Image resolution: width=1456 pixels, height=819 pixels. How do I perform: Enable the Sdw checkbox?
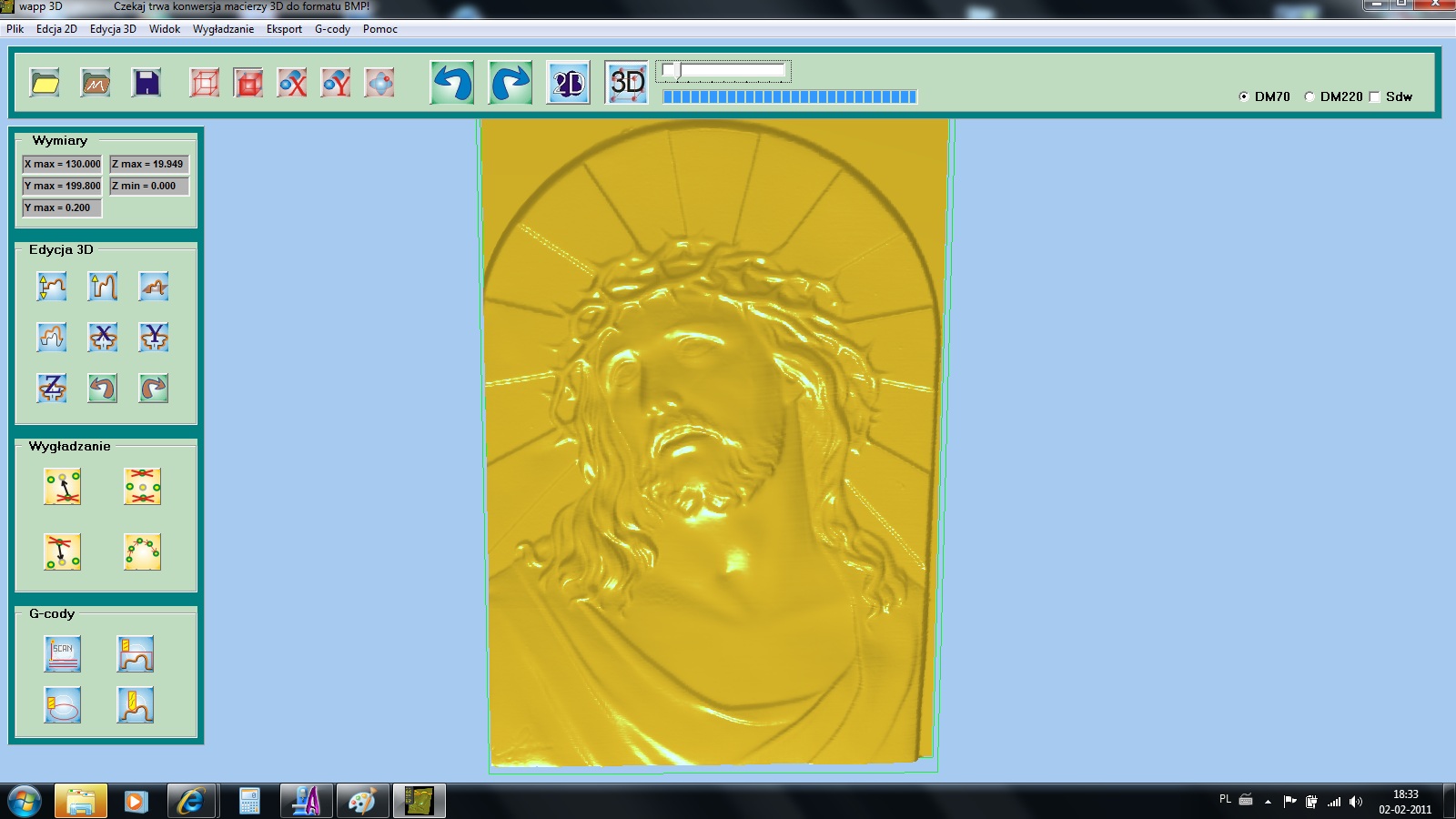pyautogui.click(x=1375, y=96)
